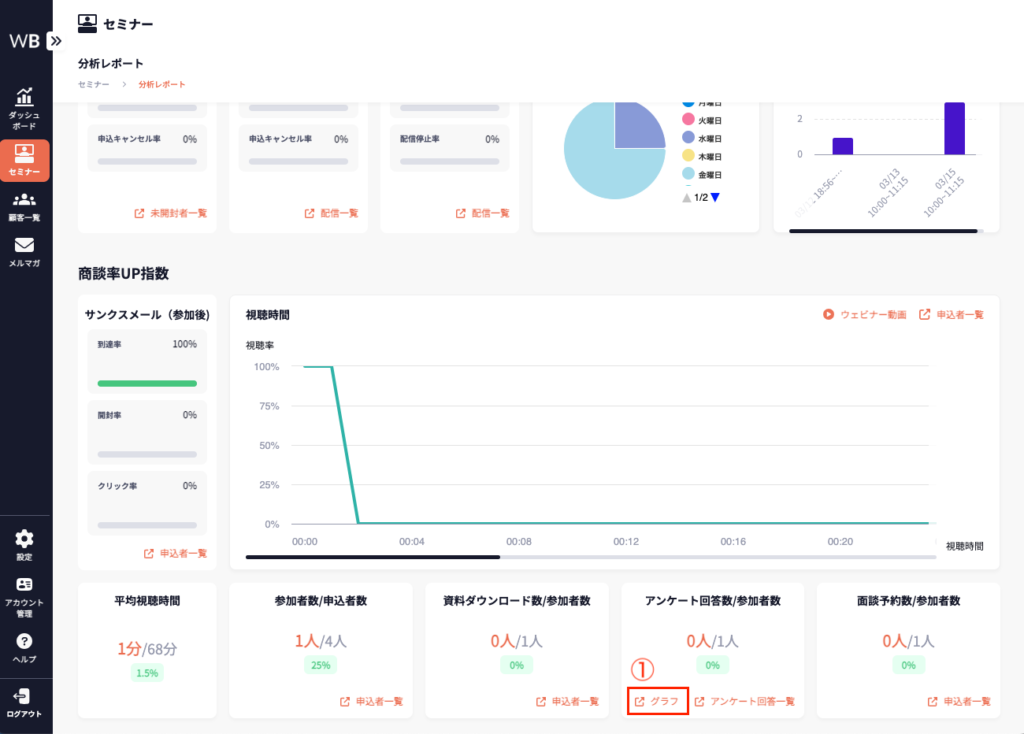Open 設定 gear icon in sidebar
Image resolution: width=1024 pixels, height=734 pixels.
click(x=25, y=539)
